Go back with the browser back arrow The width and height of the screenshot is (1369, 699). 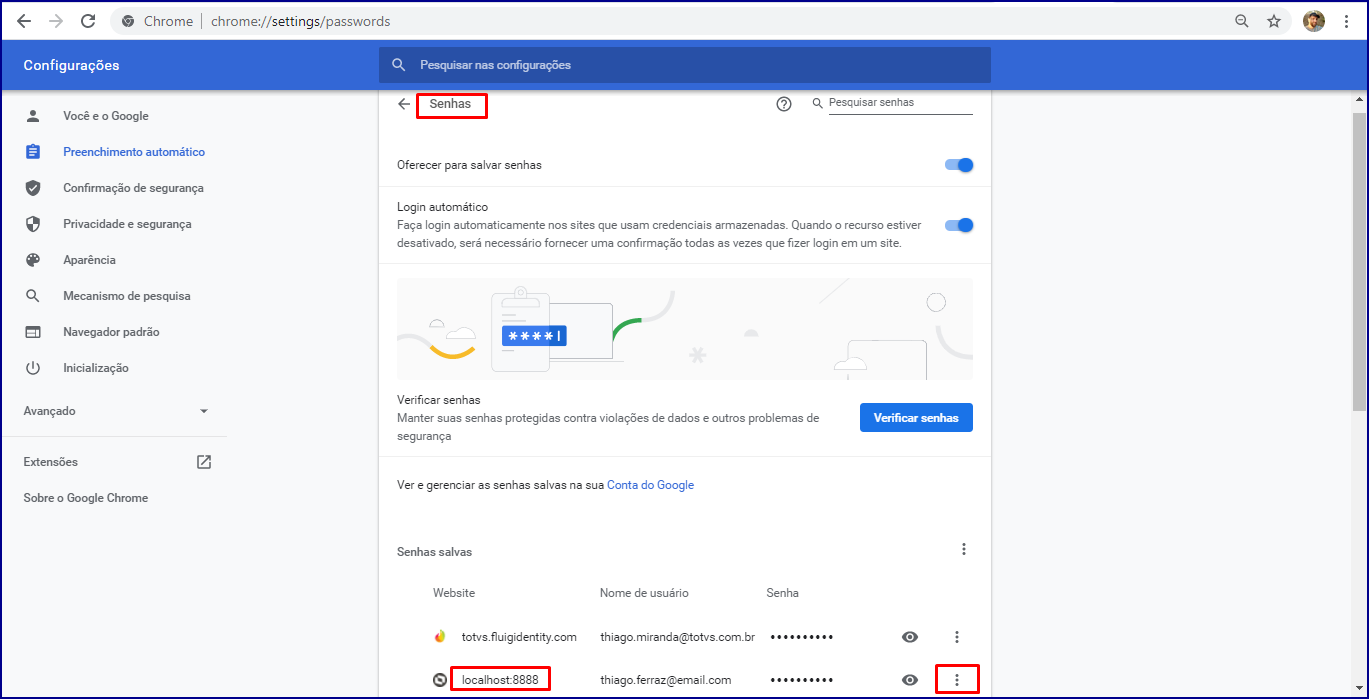[24, 21]
